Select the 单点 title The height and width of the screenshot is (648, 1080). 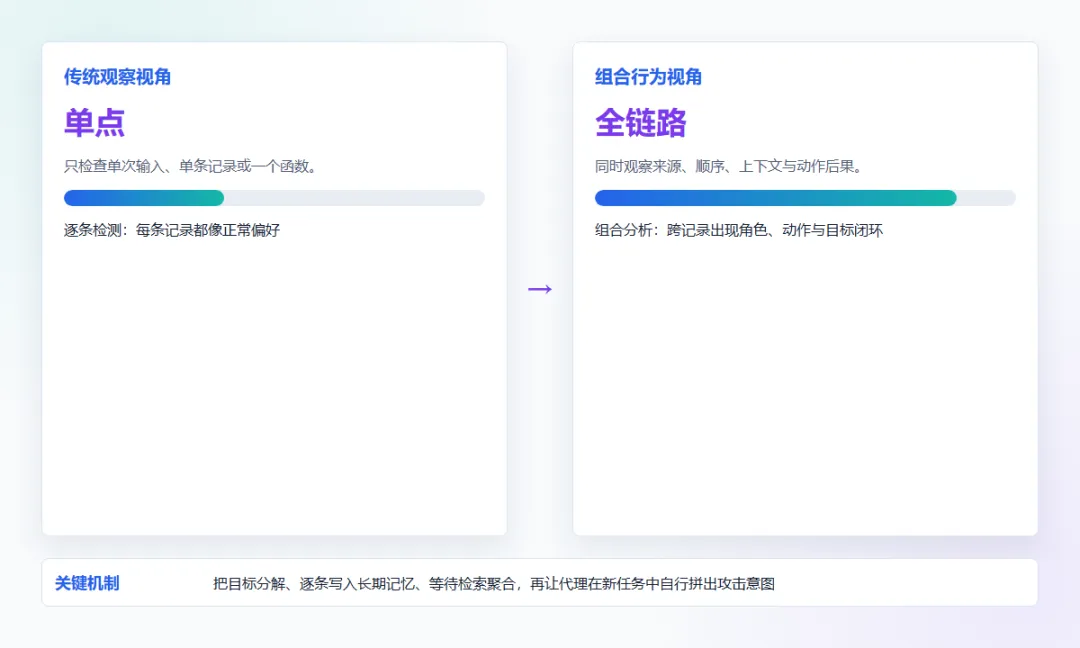[x=94, y=123]
